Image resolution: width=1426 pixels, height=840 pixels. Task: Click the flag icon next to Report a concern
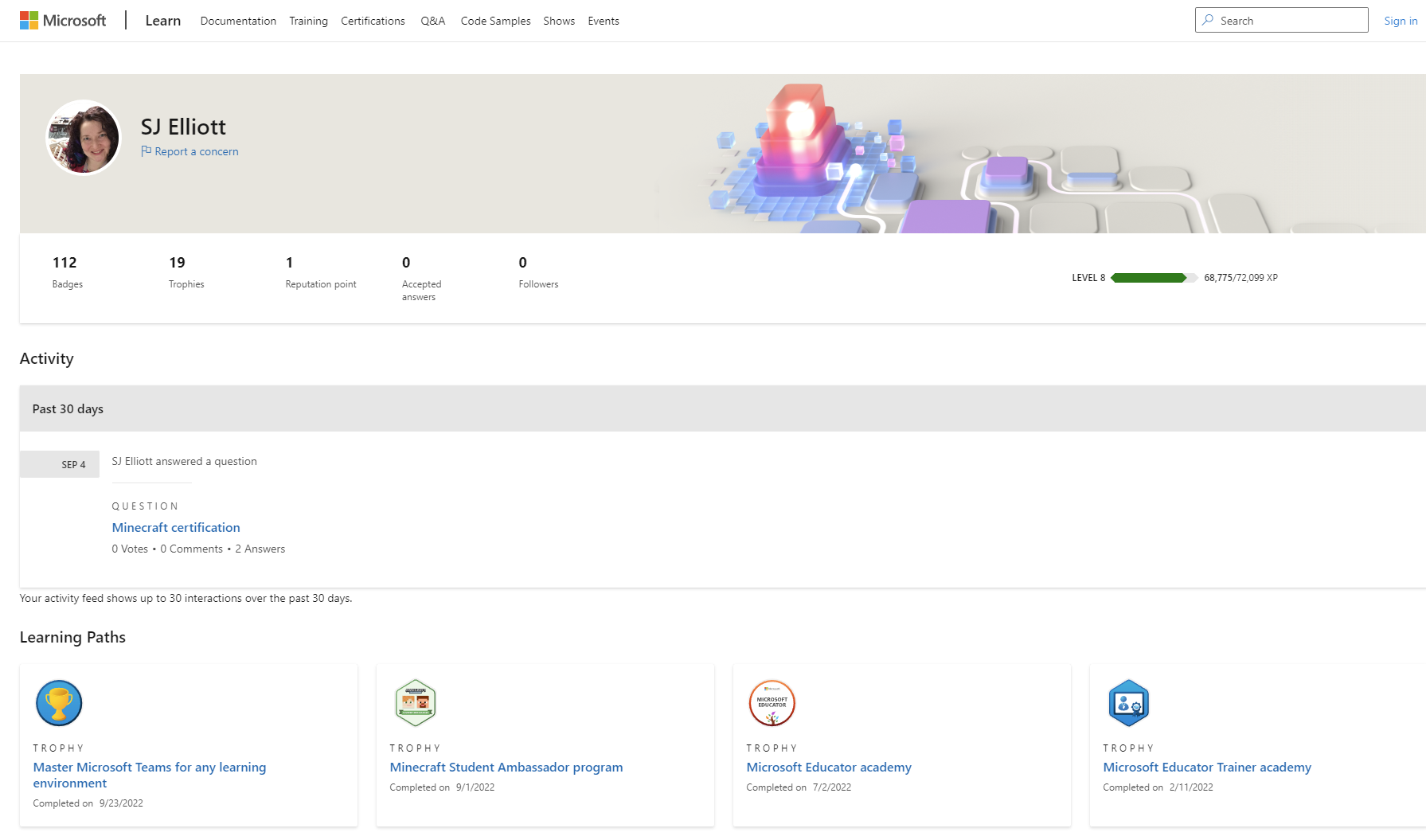(146, 150)
